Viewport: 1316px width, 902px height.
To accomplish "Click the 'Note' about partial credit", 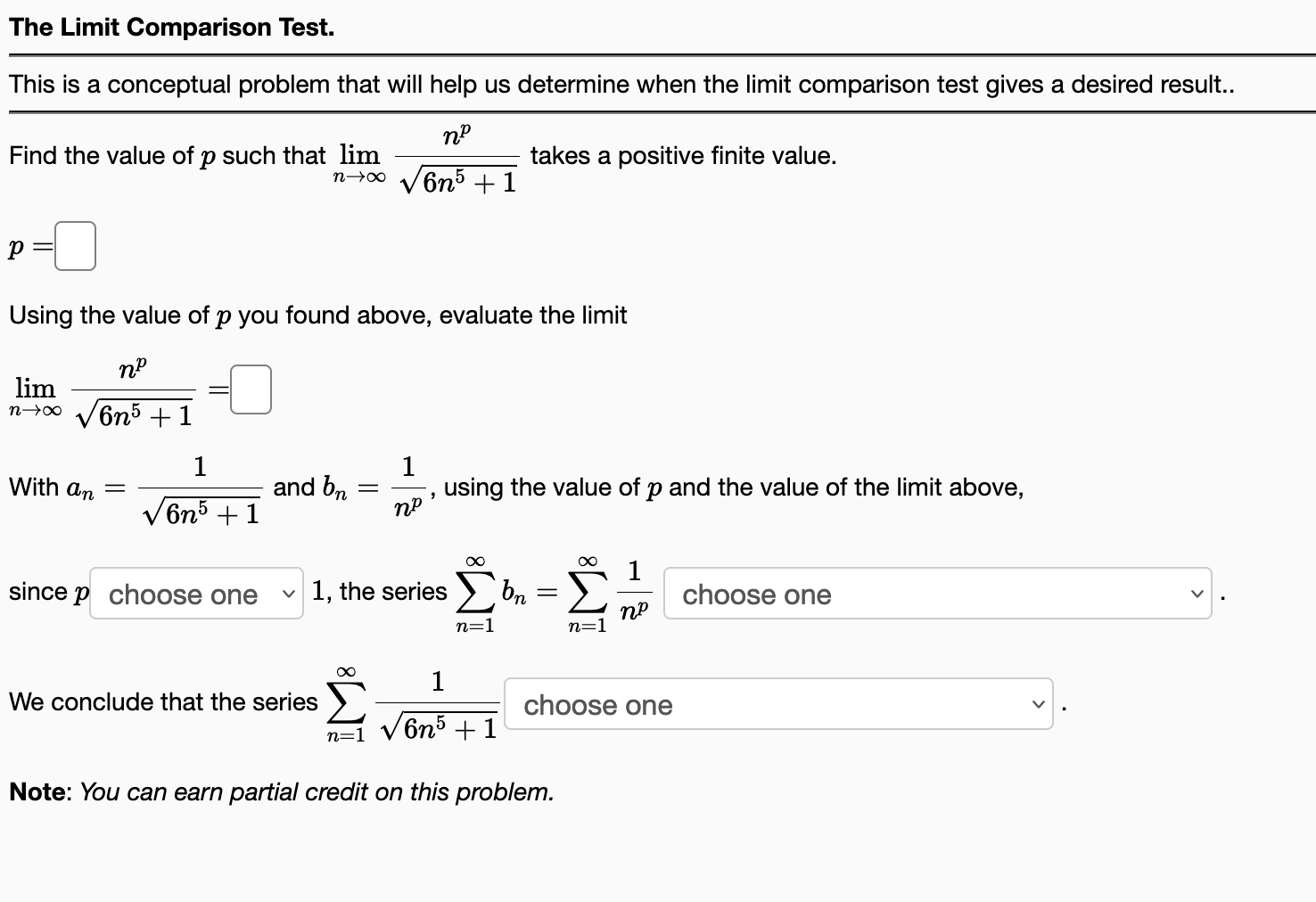I will 281,791.
